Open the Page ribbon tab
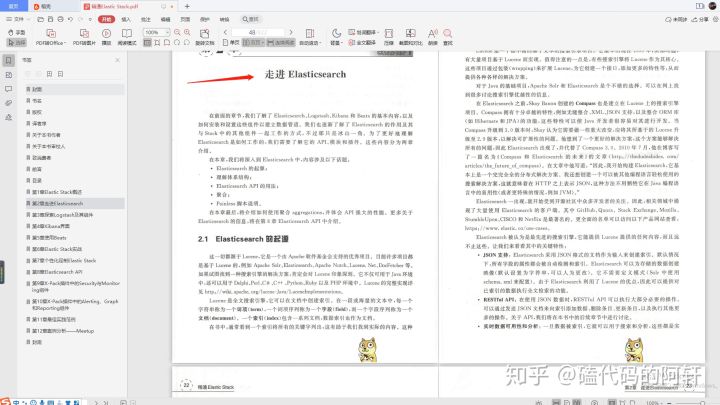The height and width of the screenshot is (405, 720). 185,19
